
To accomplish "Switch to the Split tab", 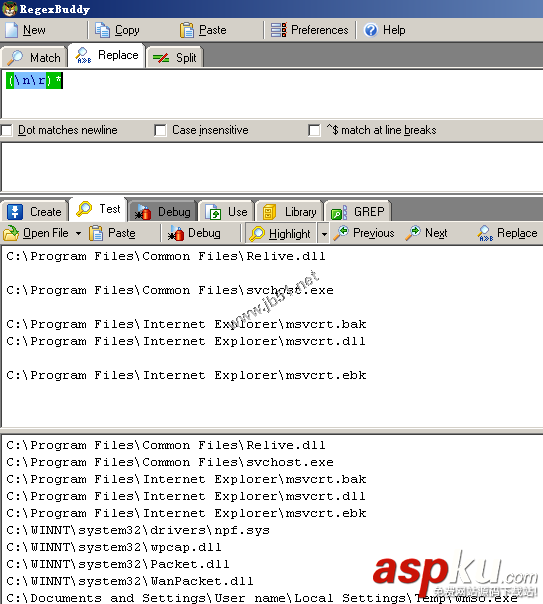I will point(174,58).
